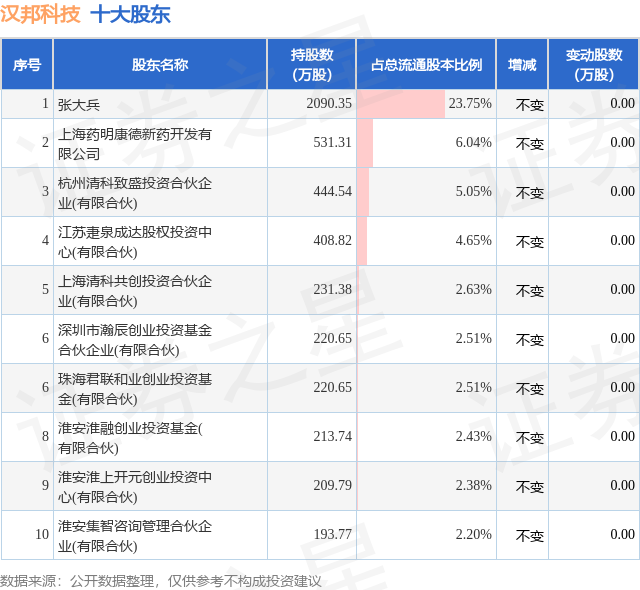
Task: Select 上海药明康德新药开发有限公司 row name
Action: click(134, 144)
